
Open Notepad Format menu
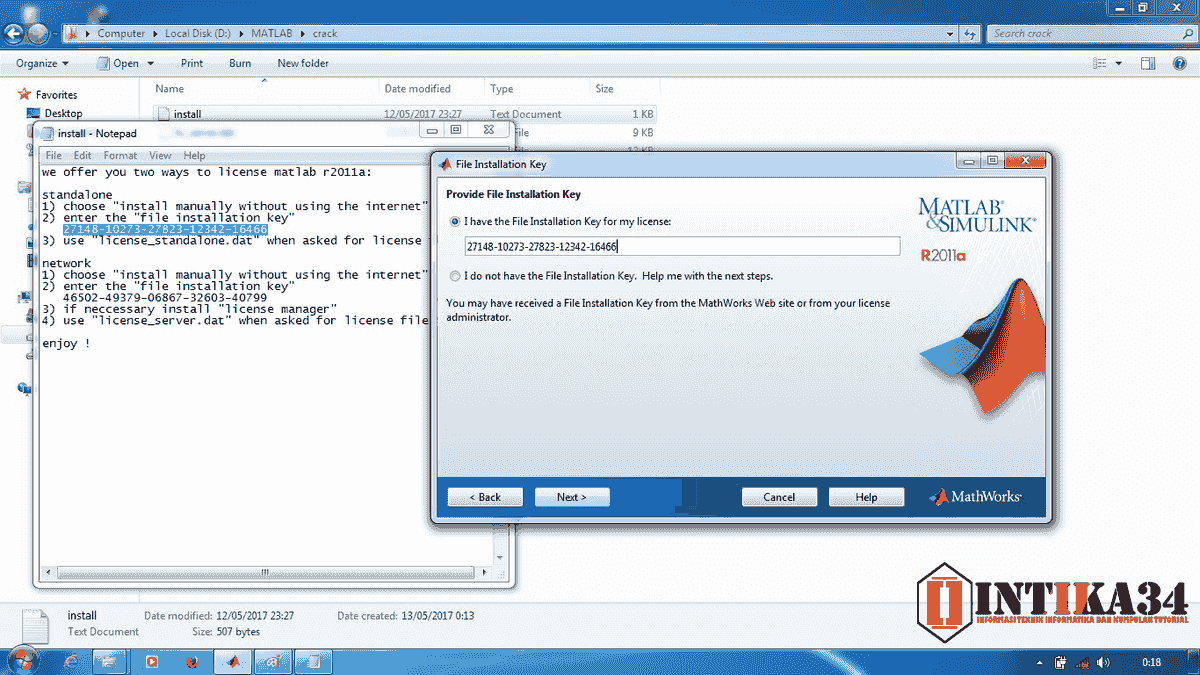pyautogui.click(x=120, y=155)
